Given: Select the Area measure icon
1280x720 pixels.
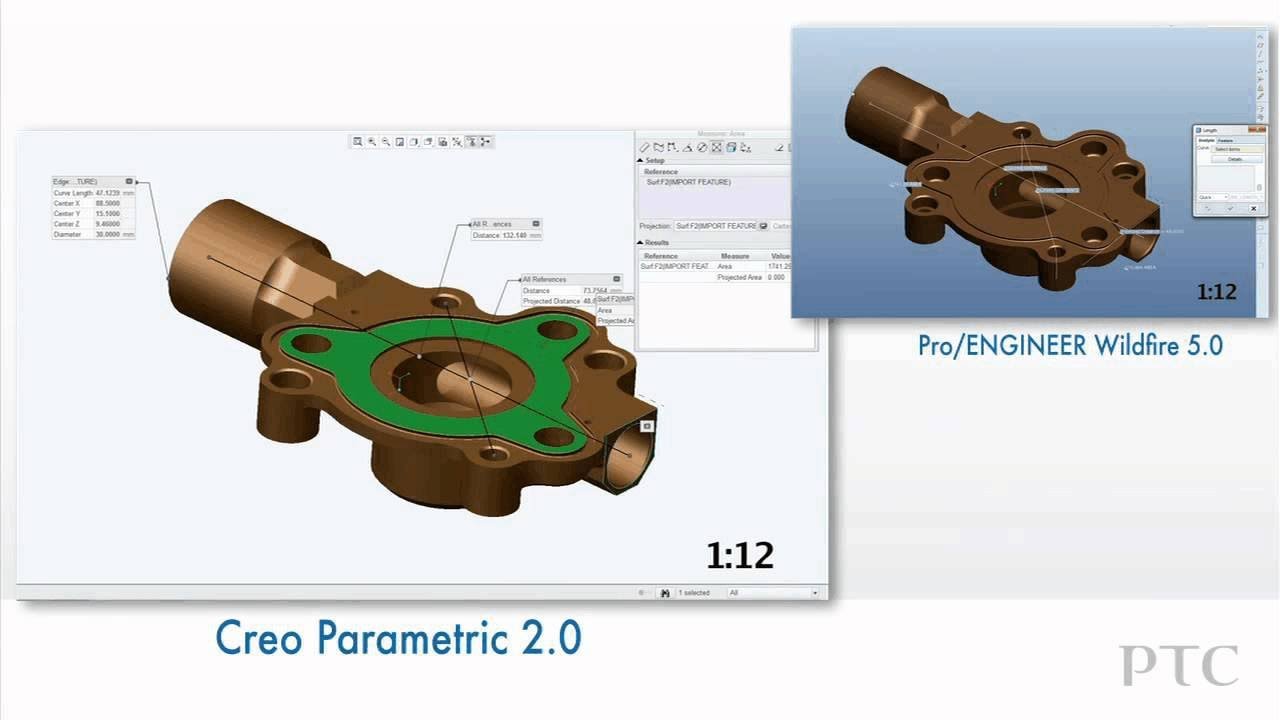Looking at the screenshot, I should tap(716, 147).
